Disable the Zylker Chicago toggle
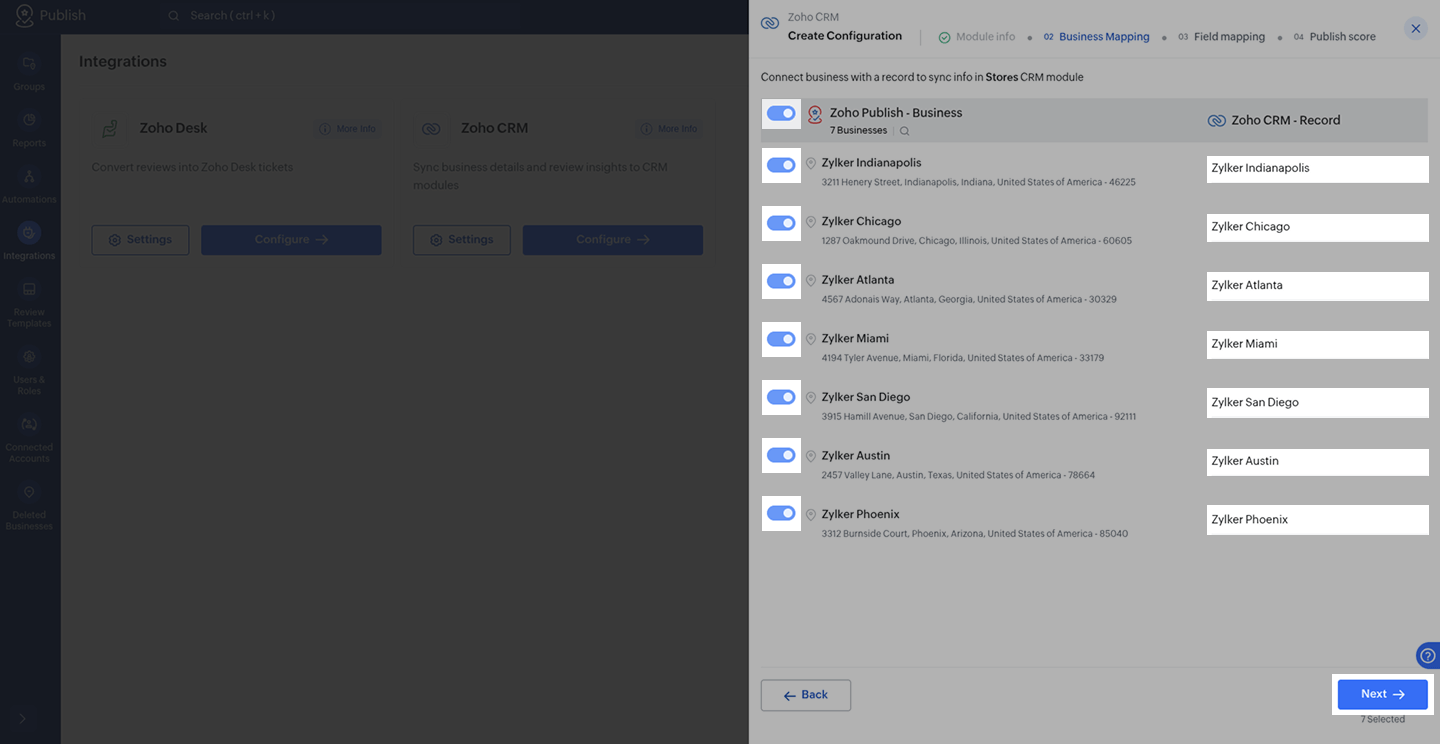The height and width of the screenshot is (744, 1440). tap(781, 223)
